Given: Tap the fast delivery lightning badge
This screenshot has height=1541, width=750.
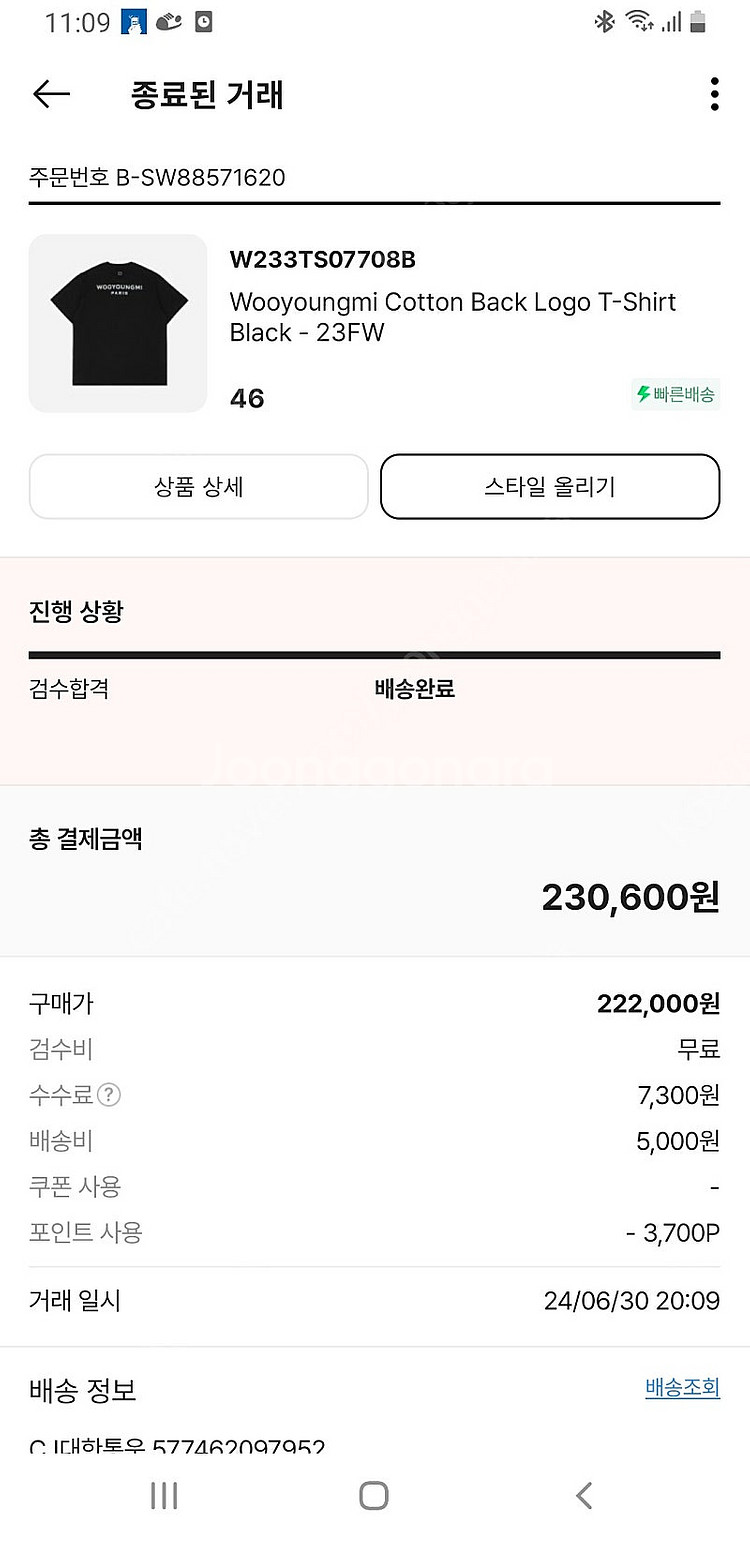Looking at the screenshot, I should (x=676, y=394).
